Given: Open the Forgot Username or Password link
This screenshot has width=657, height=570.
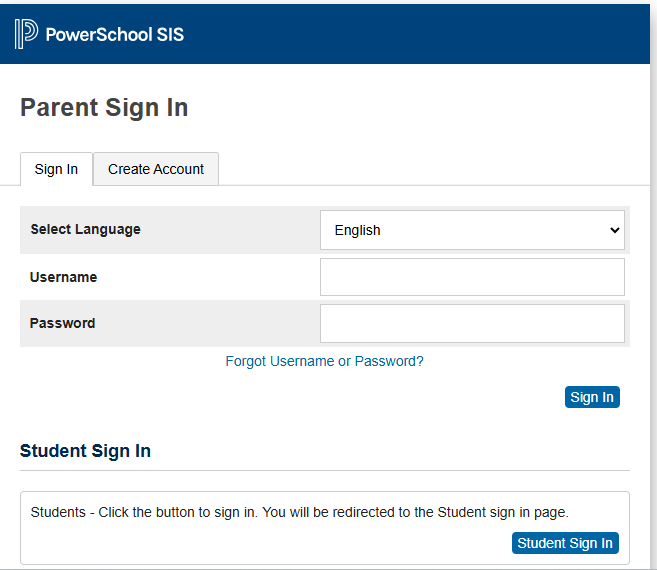Looking at the screenshot, I should [x=324, y=361].
